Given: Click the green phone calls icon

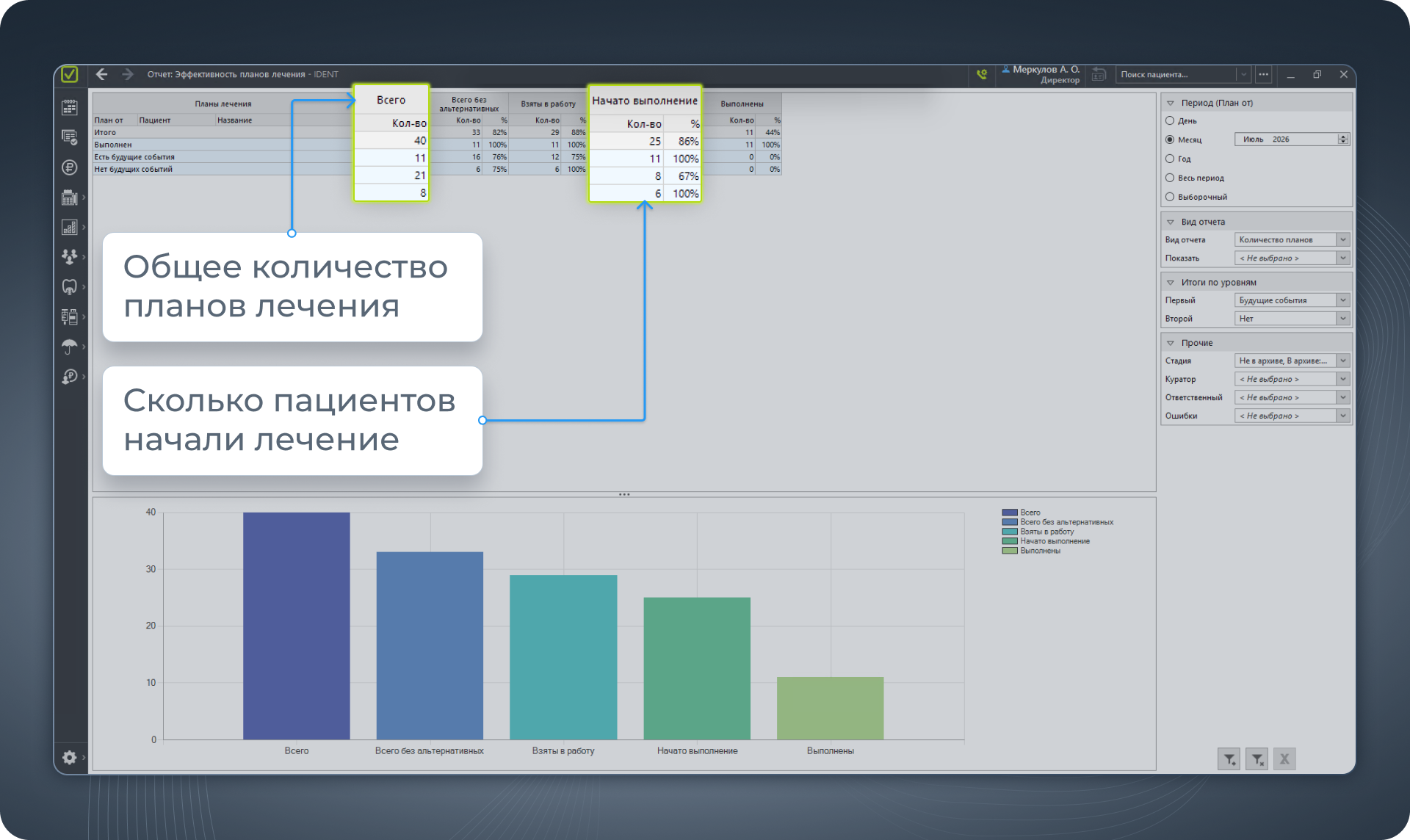Looking at the screenshot, I should coord(982,74).
